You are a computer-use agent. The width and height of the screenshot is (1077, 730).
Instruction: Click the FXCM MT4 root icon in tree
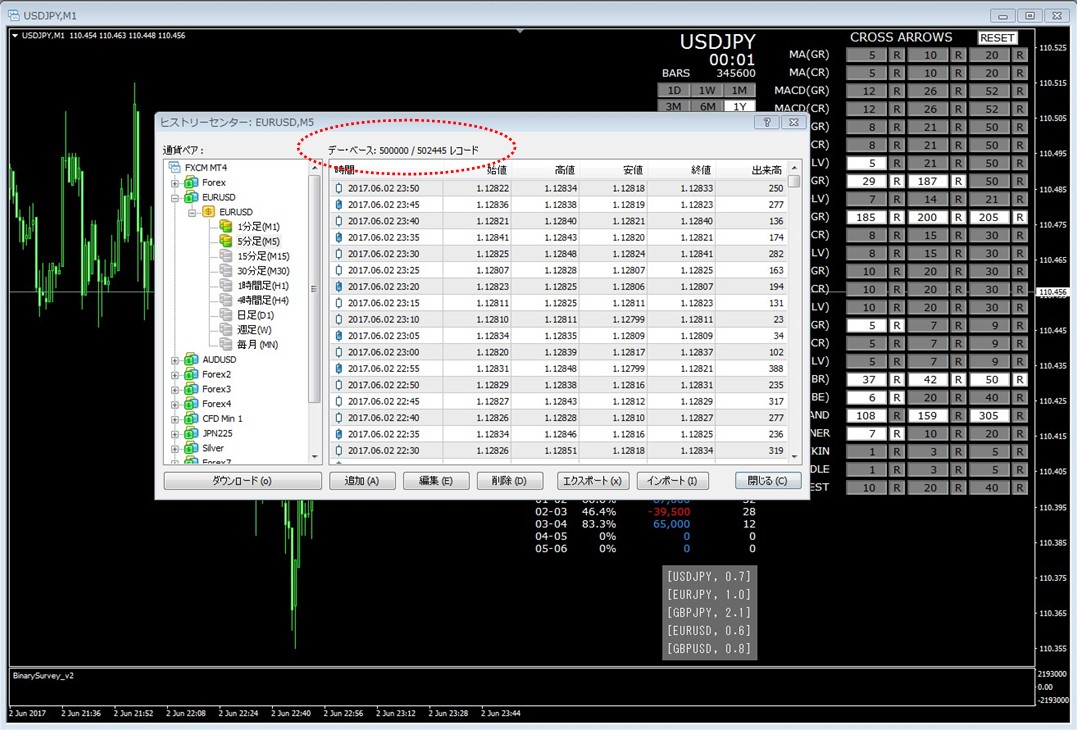point(174,168)
